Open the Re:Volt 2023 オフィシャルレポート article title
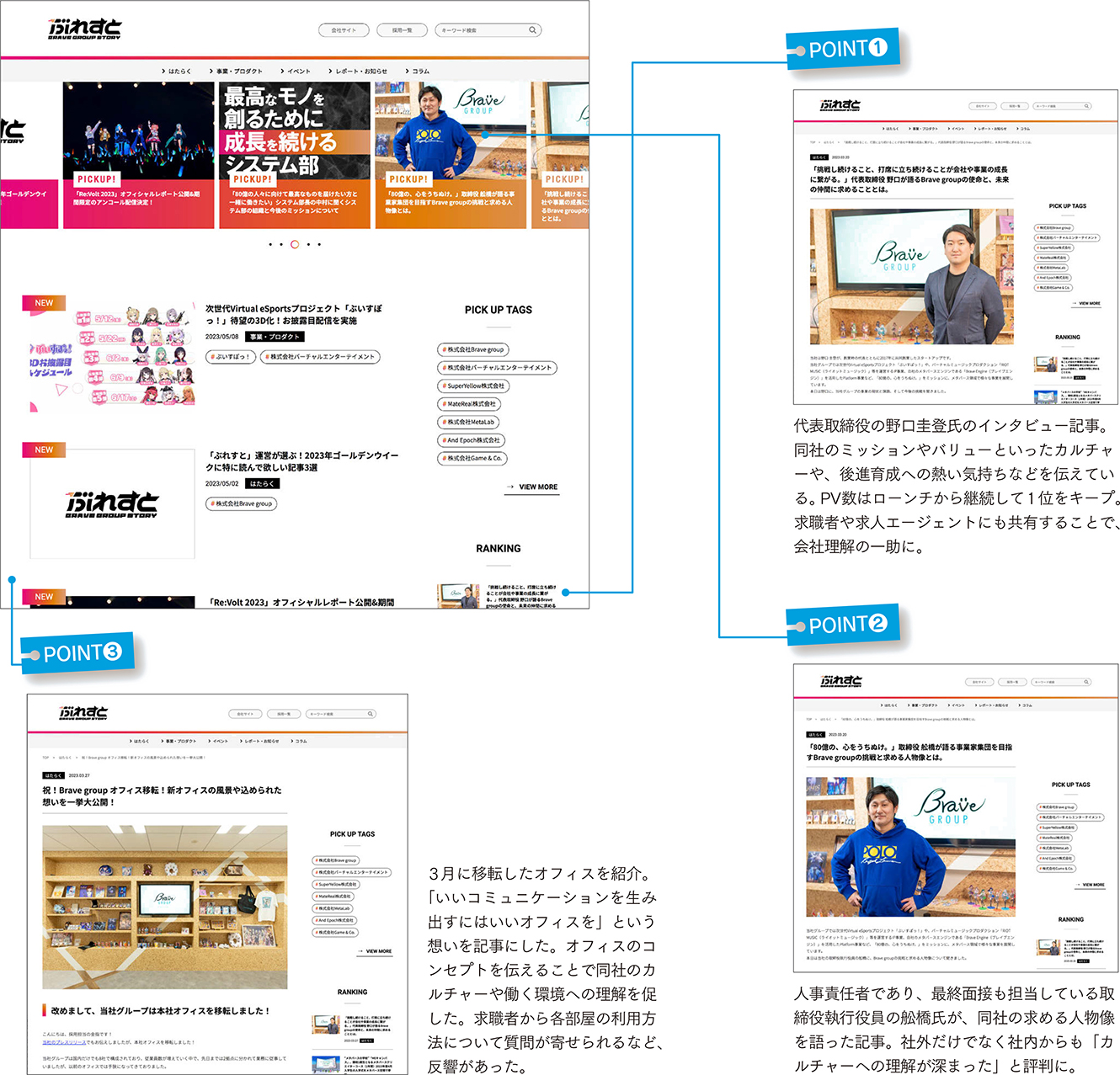This screenshot has width=1120, height=1075. point(301,602)
